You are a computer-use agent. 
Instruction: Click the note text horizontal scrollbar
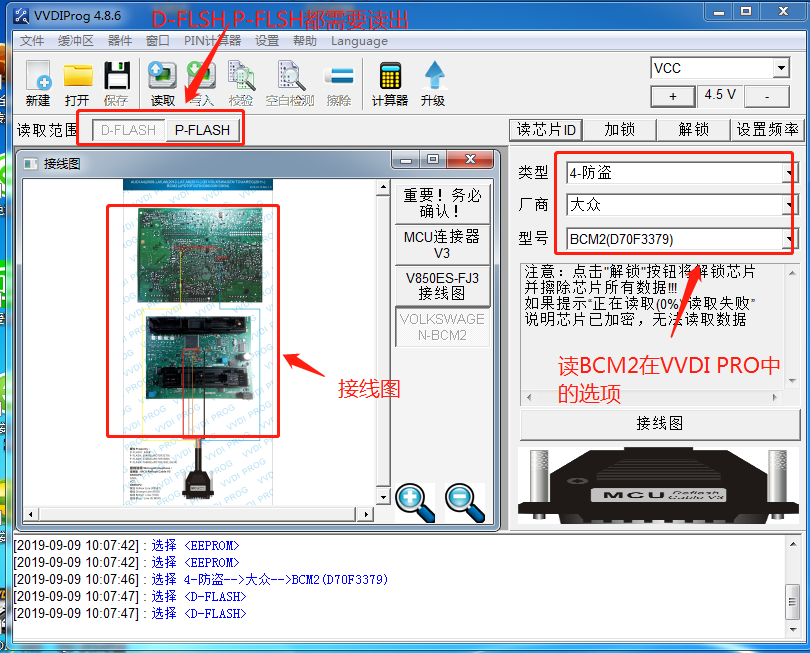tap(651, 397)
